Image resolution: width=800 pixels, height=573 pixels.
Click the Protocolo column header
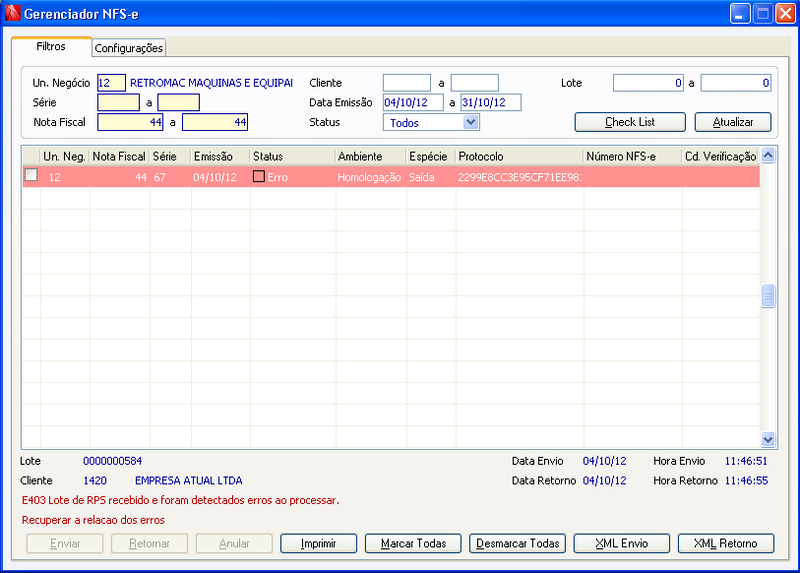click(519, 157)
